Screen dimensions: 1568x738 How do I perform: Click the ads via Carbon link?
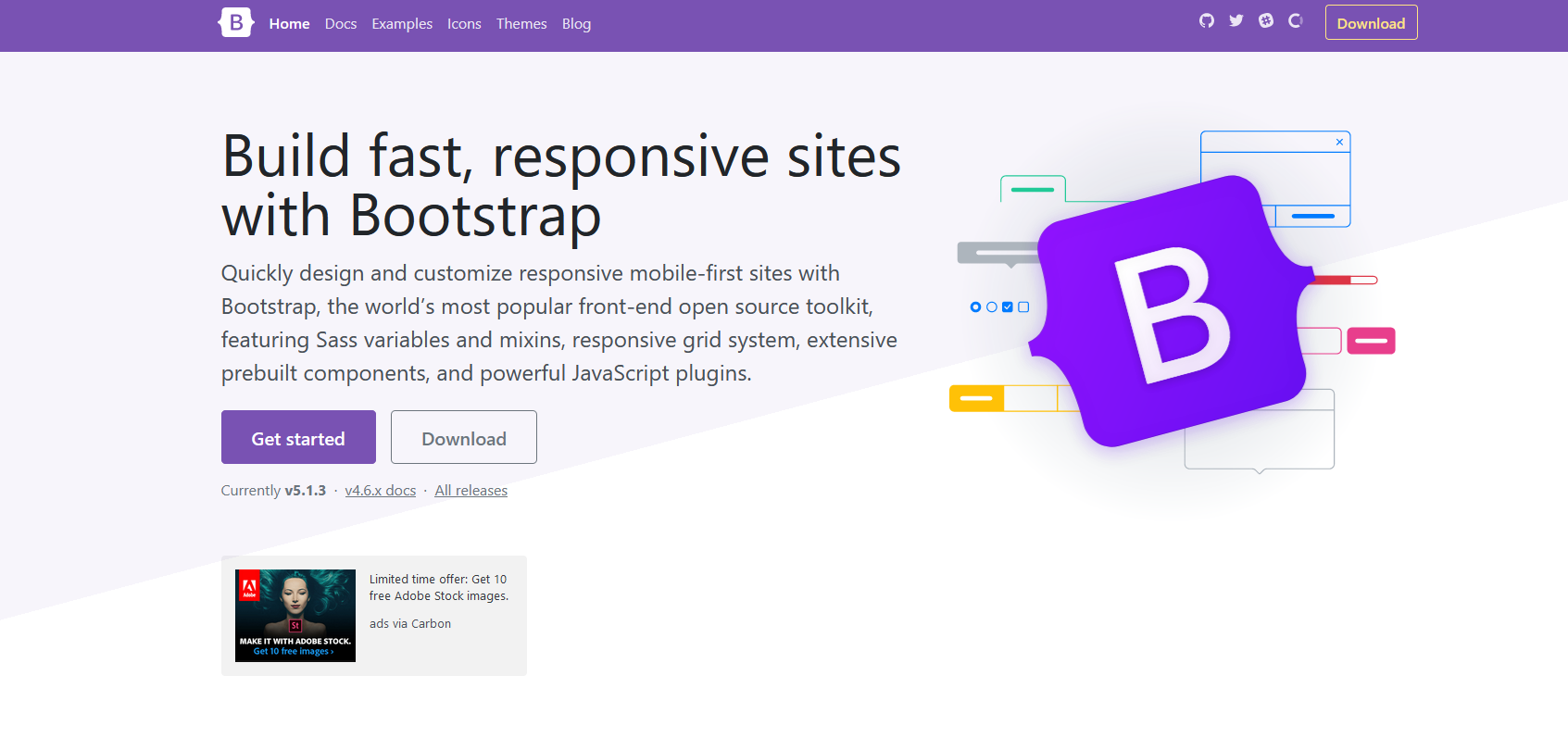410,624
